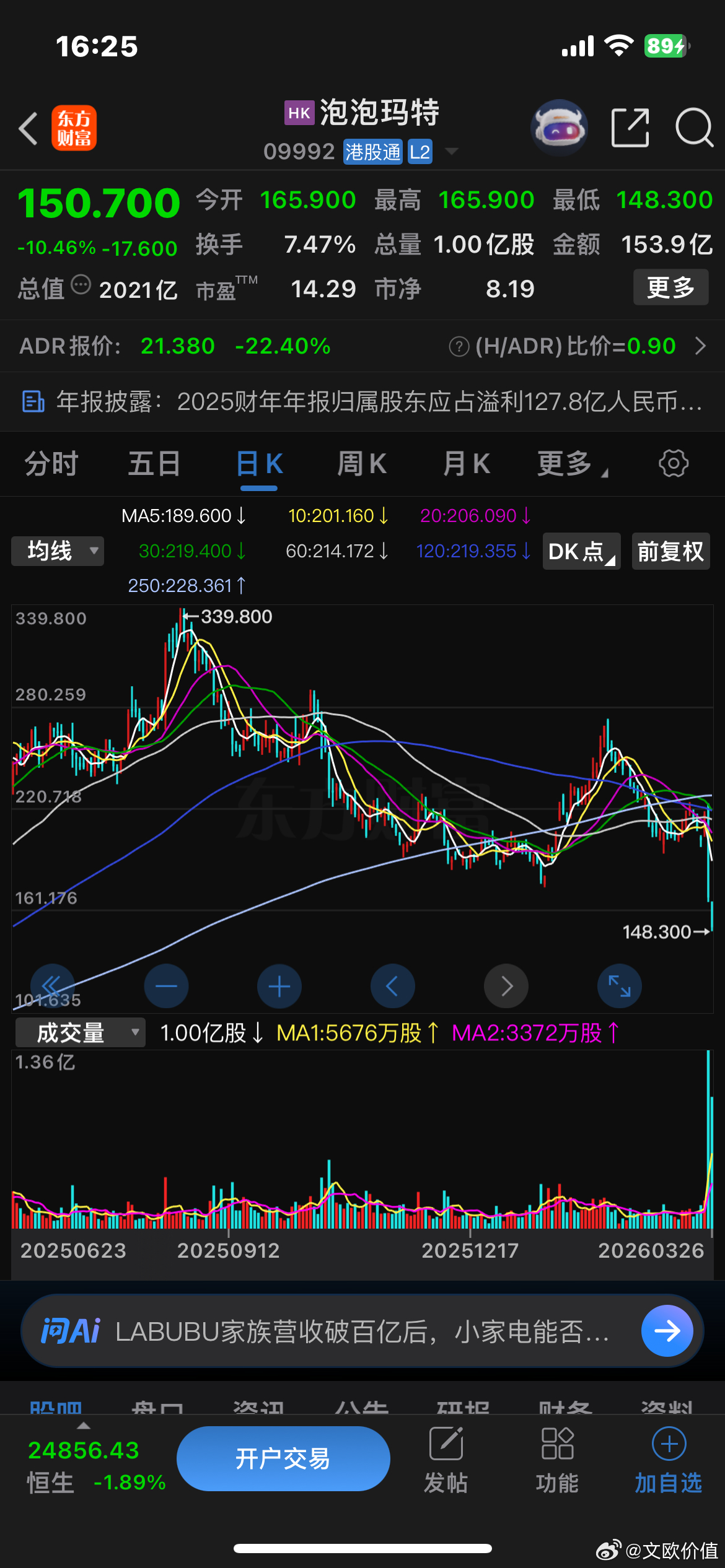The width and height of the screenshot is (725, 1568).
Task: Tap the MA5:189.600 label
Action: 183,516
